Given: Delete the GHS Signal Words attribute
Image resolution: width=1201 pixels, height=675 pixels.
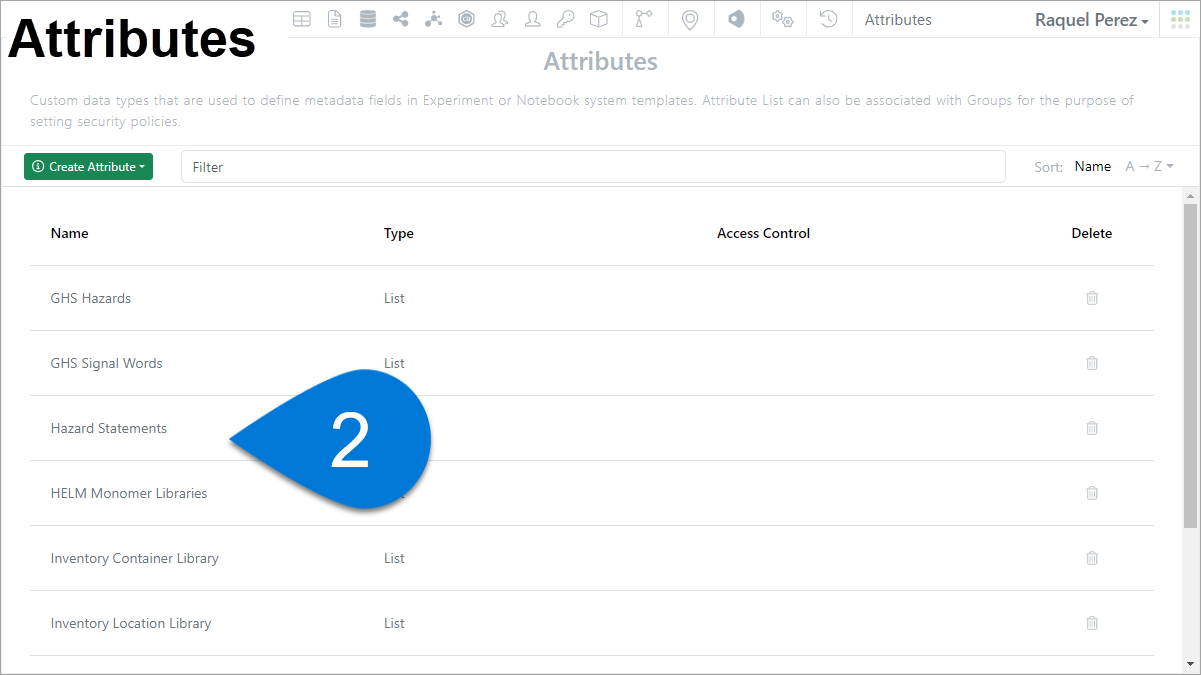Looking at the screenshot, I should (1092, 363).
